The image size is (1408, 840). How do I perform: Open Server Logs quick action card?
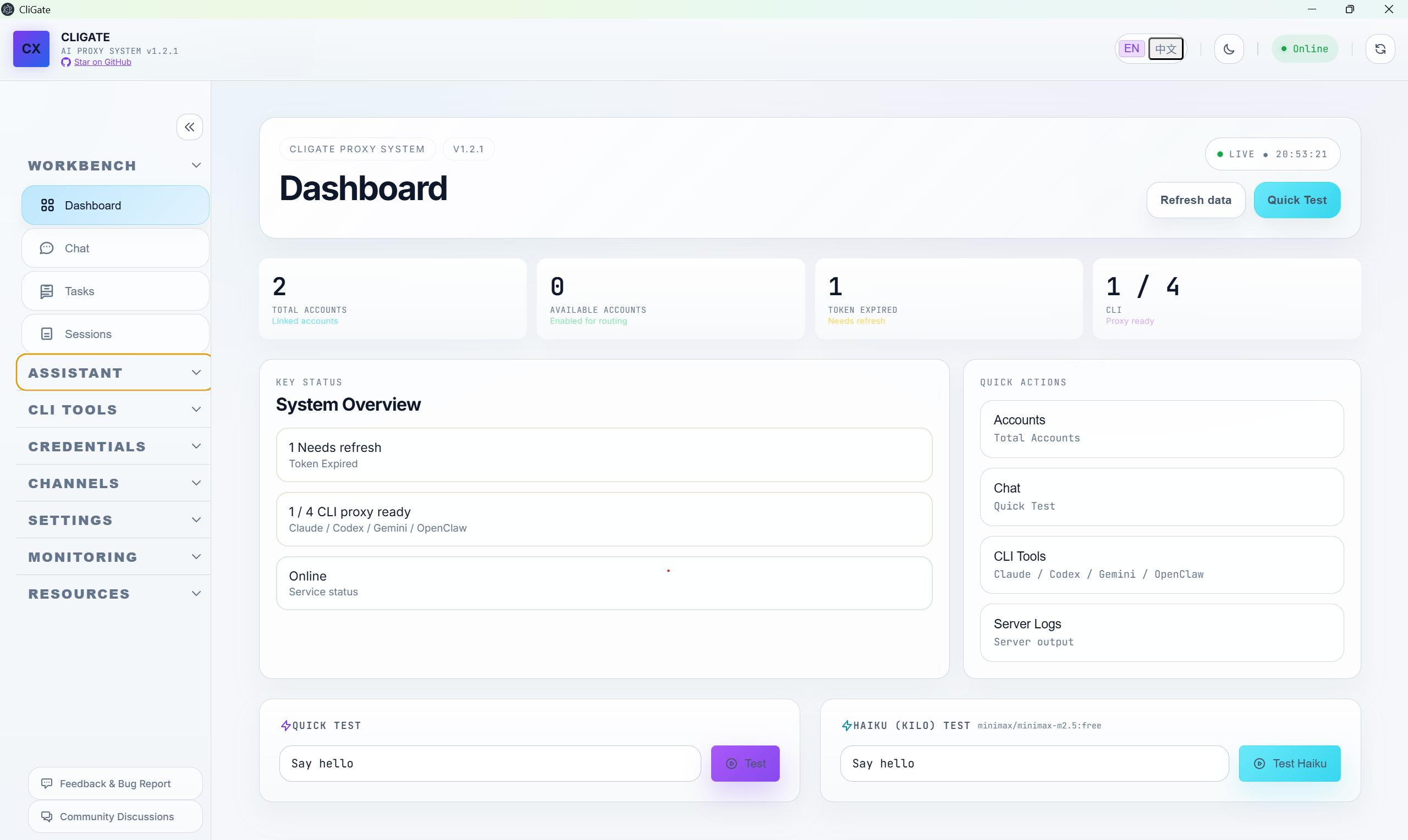1161,633
